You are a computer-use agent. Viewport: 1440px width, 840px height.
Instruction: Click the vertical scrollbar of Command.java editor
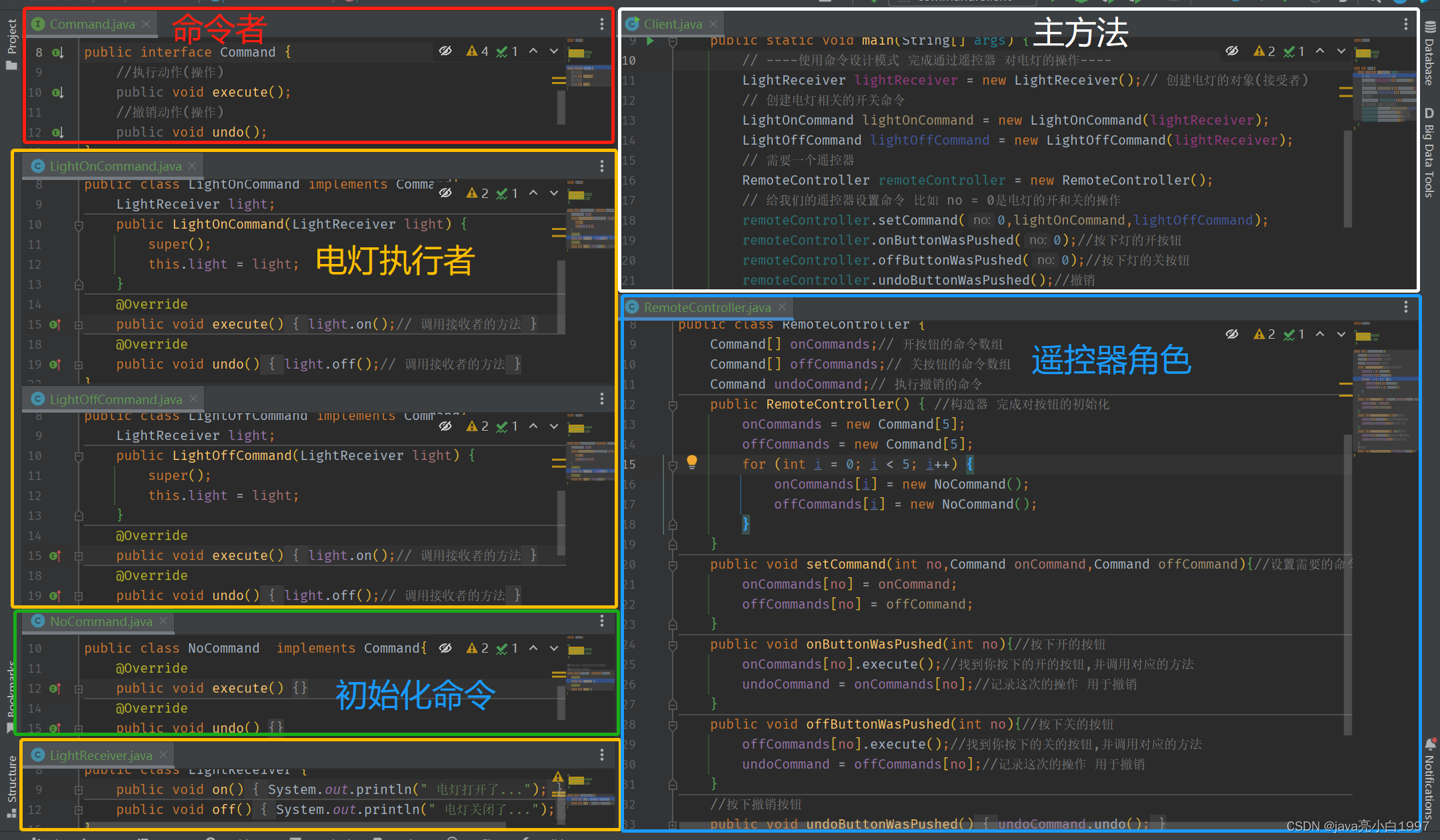(x=561, y=107)
